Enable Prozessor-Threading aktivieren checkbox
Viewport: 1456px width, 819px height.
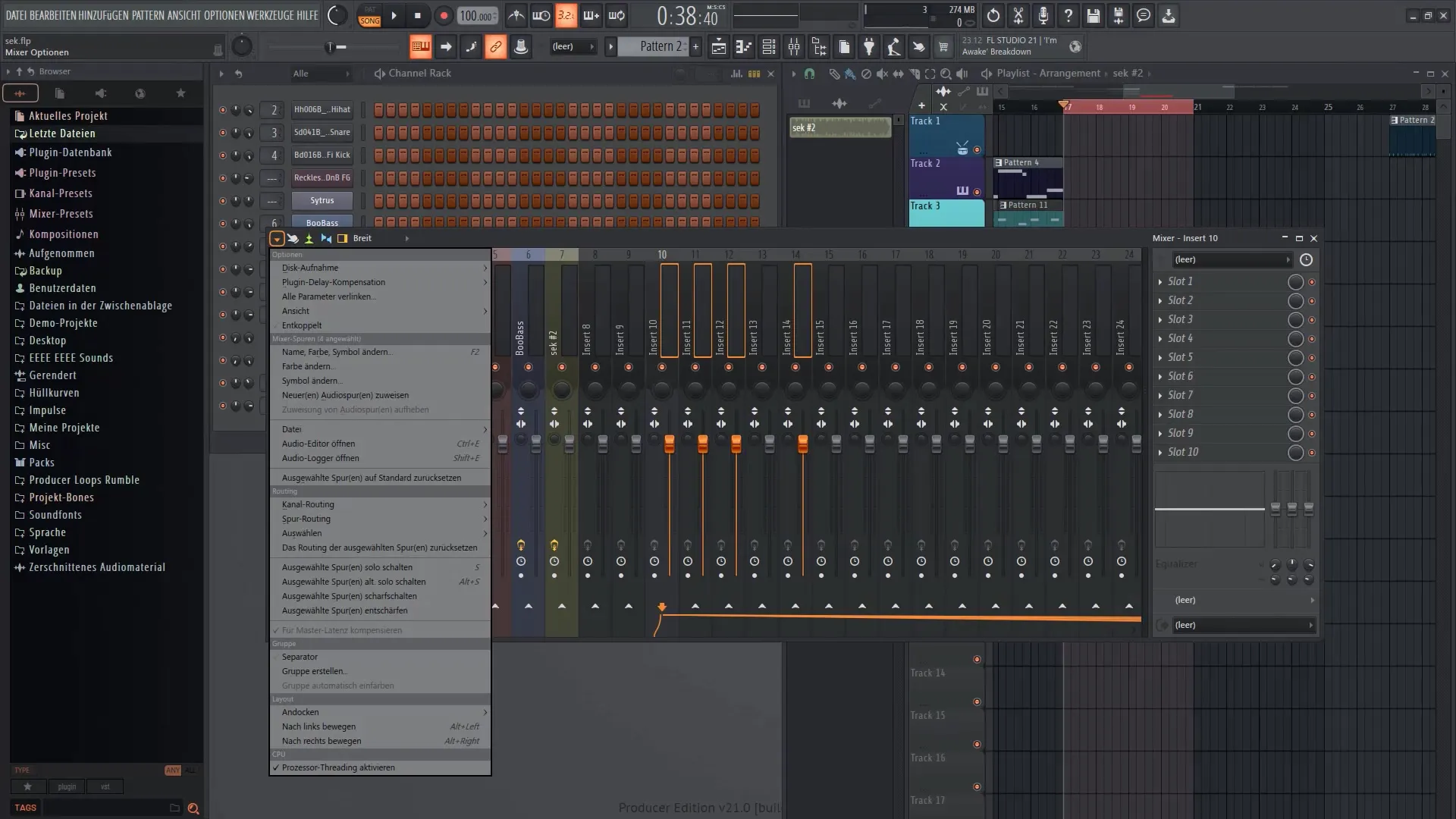pos(338,767)
